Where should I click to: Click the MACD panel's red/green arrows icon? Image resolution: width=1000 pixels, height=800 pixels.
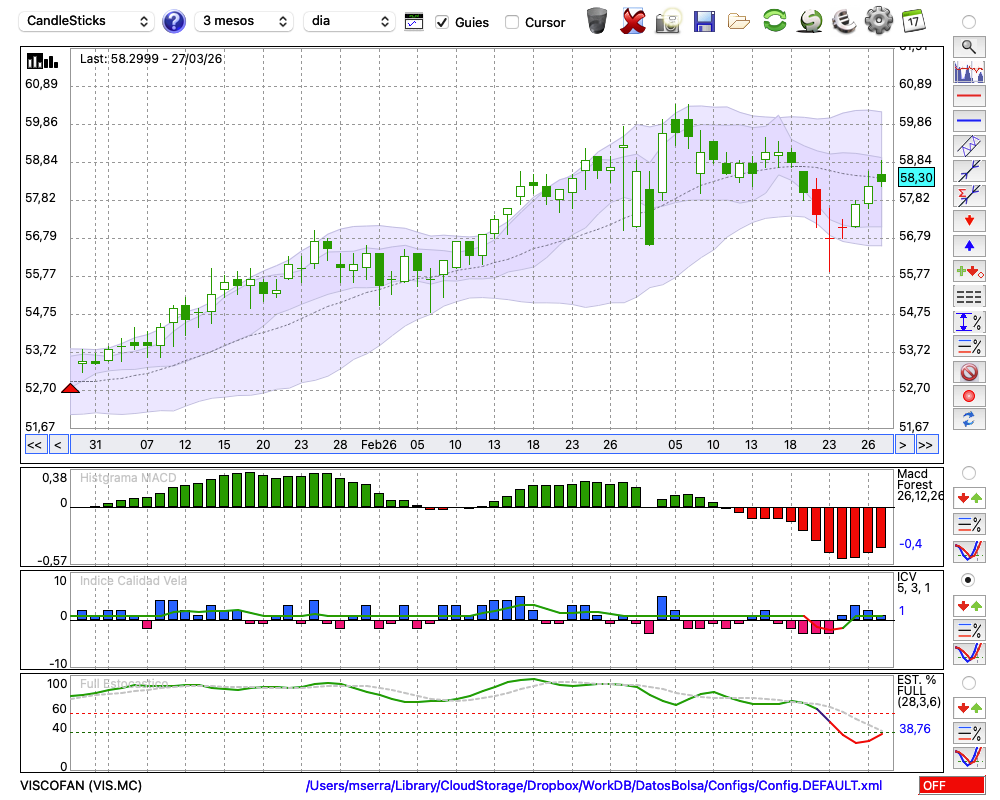point(969,498)
